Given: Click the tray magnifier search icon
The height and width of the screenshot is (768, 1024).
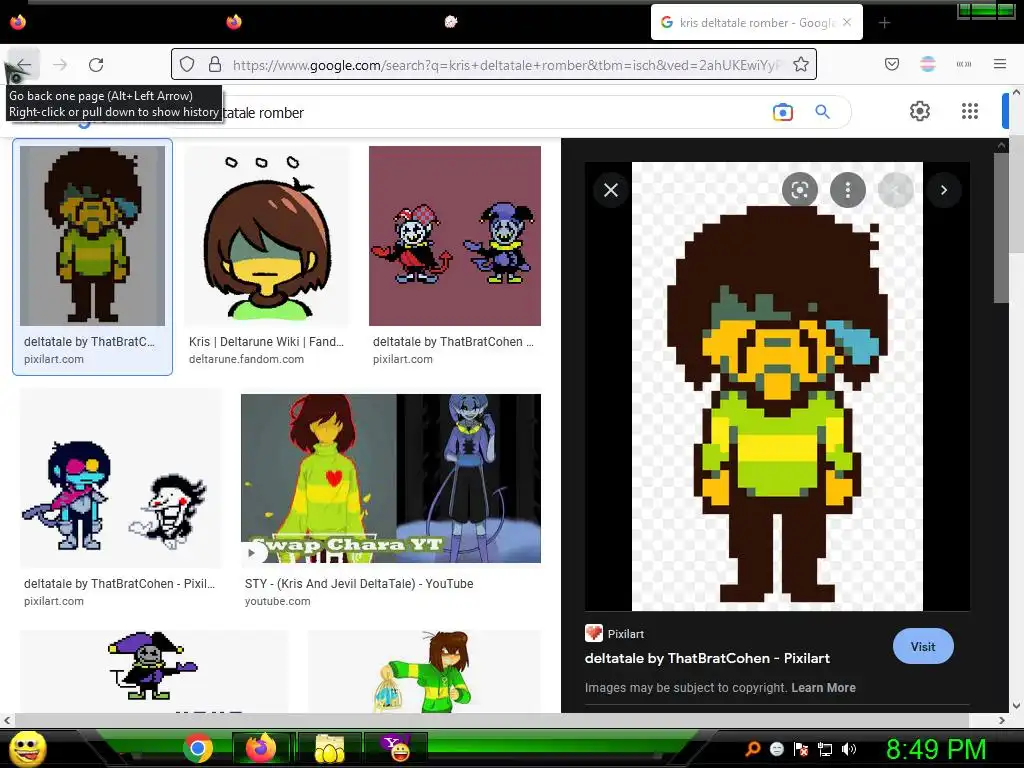Looking at the screenshot, I should click(x=752, y=749).
